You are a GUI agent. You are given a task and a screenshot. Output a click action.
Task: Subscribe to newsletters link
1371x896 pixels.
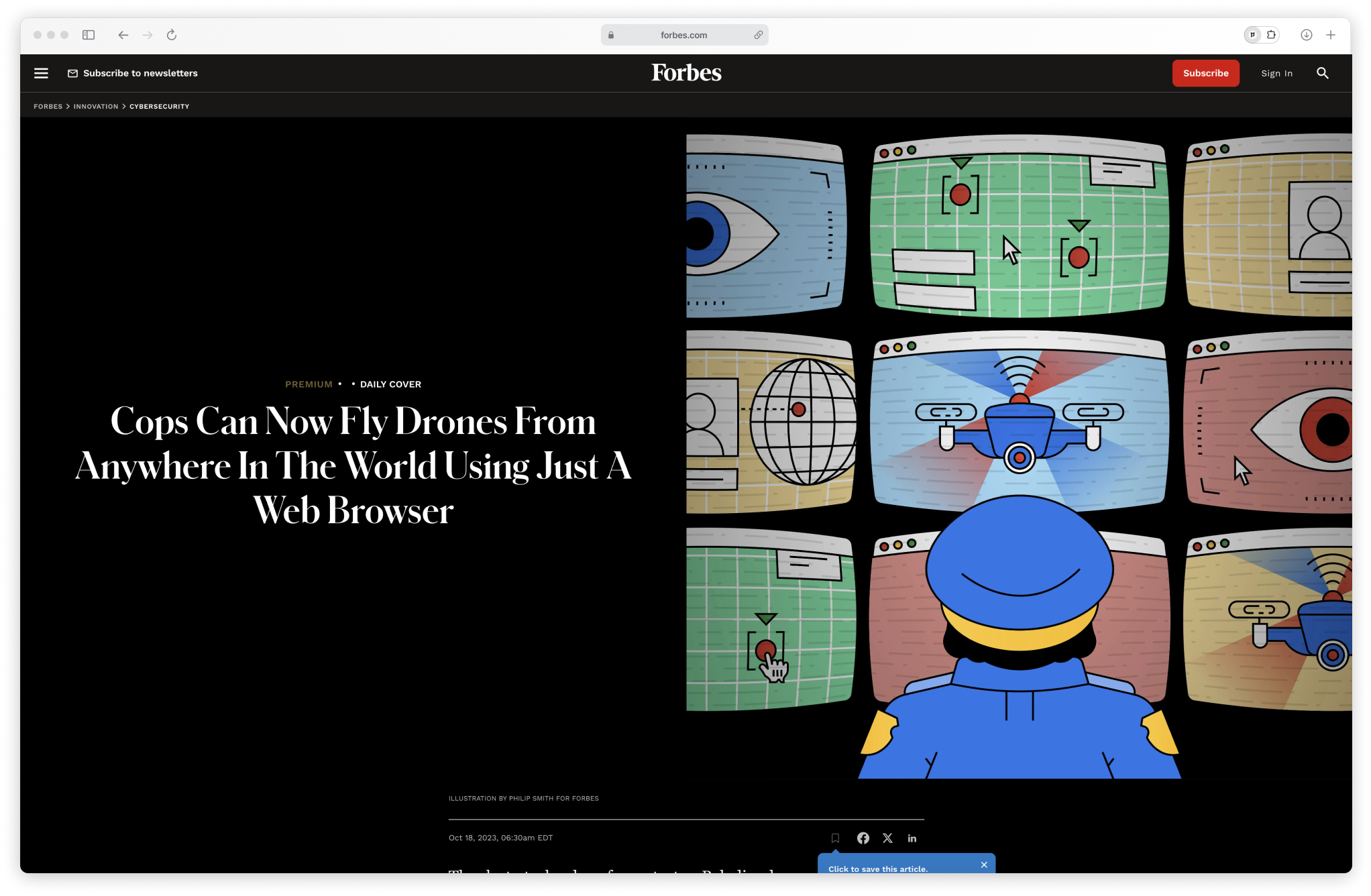133,73
